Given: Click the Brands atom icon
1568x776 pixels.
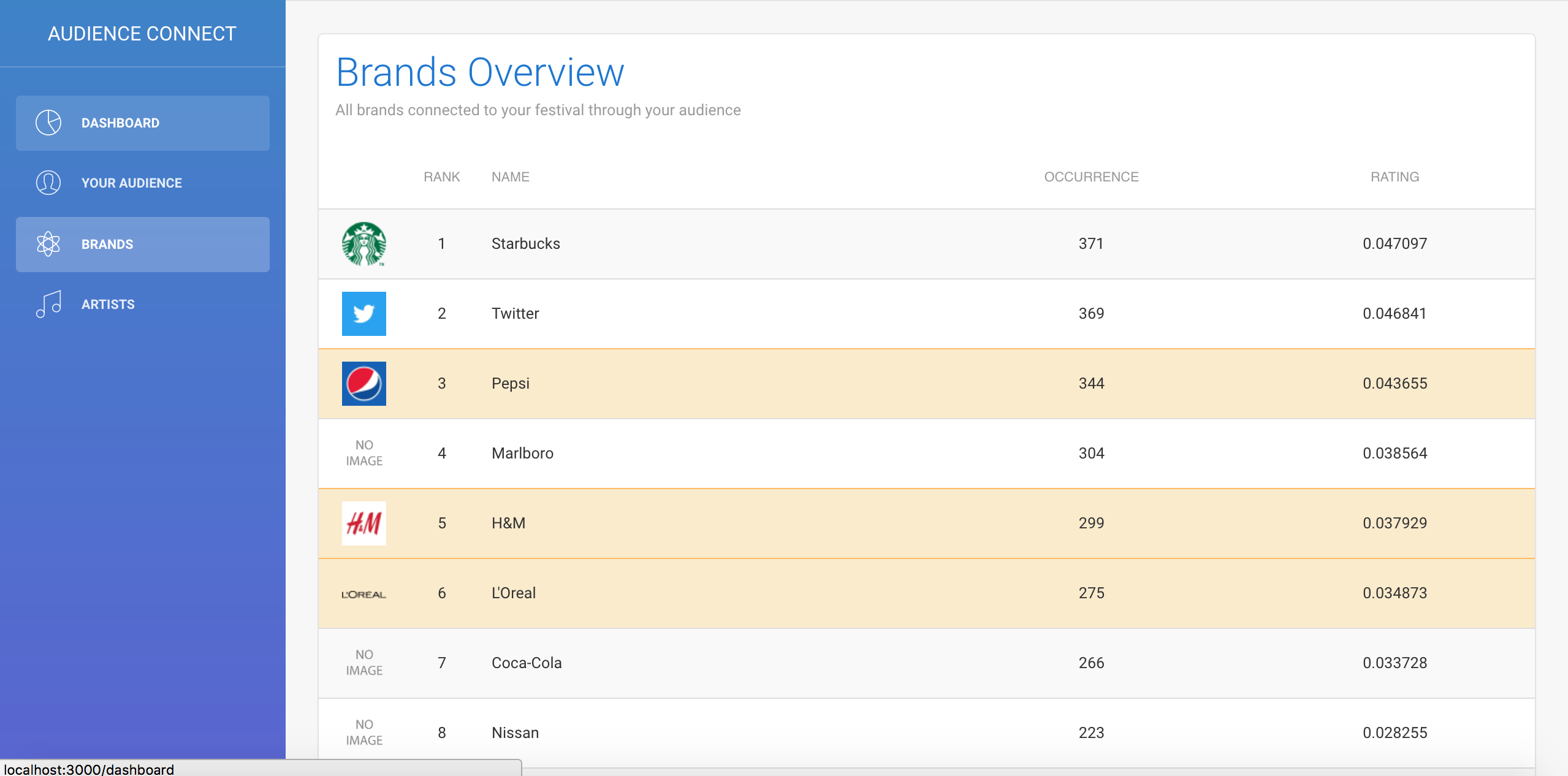Looking at the screenshot, I should pyautogui.click(x=48, y=244).
